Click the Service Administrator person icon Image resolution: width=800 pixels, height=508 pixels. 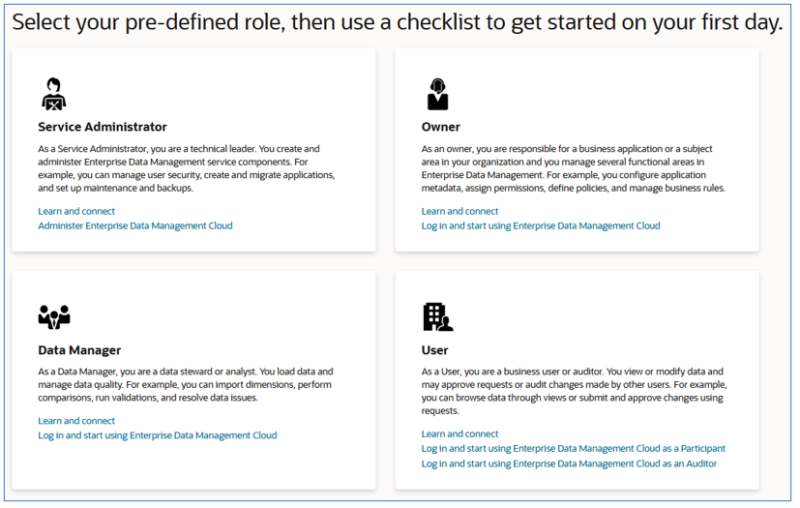click(x=54, y=94)
